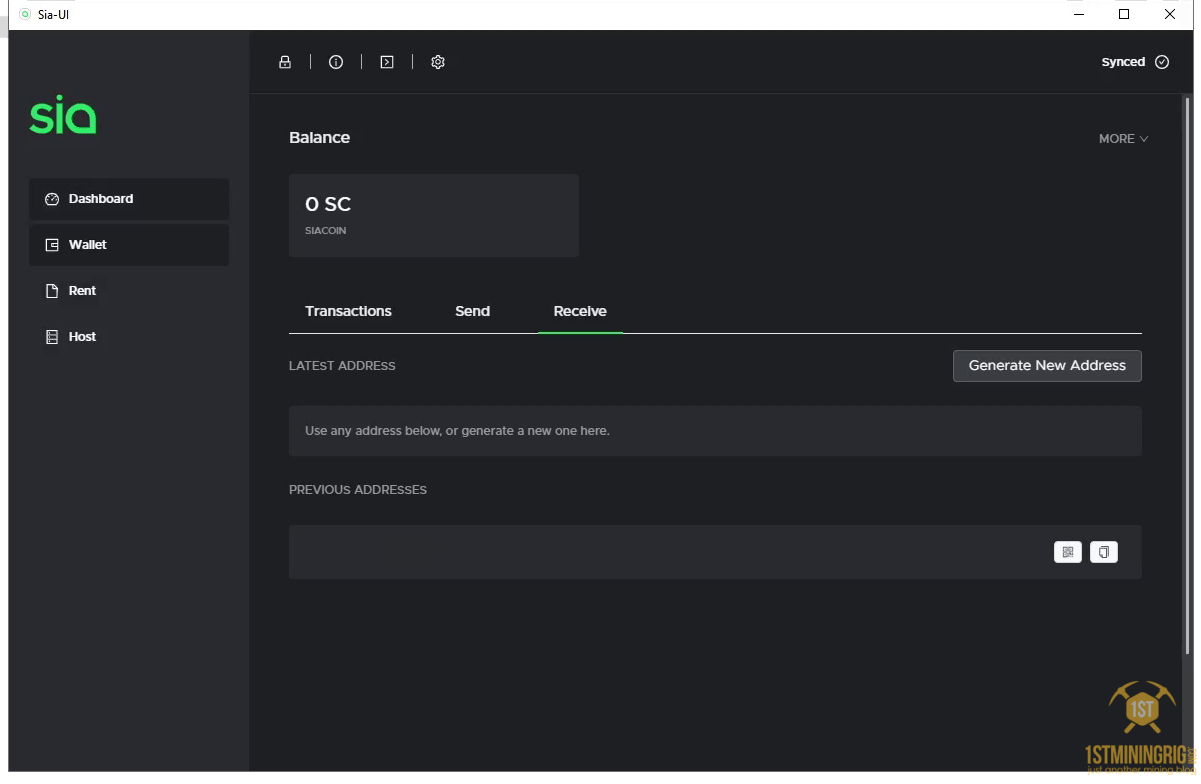
Task: Click the 0 SC Siacoin balance card
Action: pos(434,215)
